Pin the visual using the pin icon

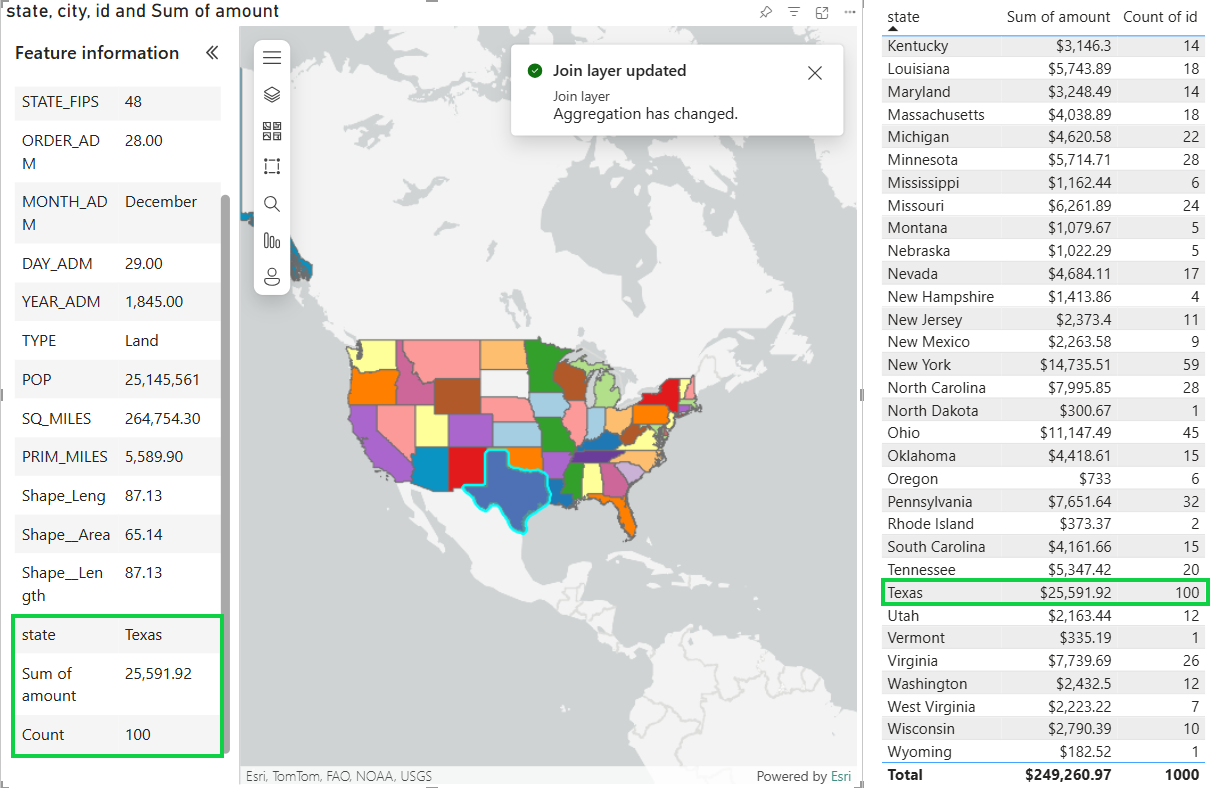coord(767,10)
